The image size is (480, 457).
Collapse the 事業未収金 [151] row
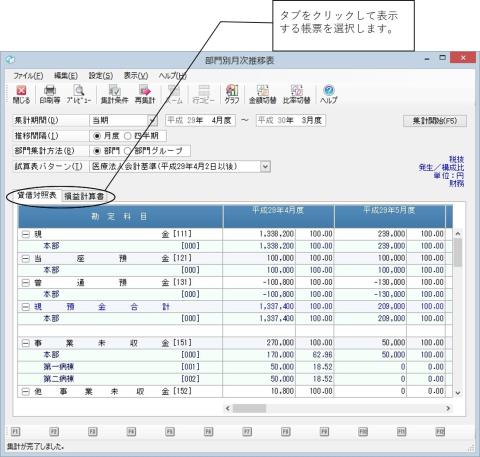pos(26,343)
